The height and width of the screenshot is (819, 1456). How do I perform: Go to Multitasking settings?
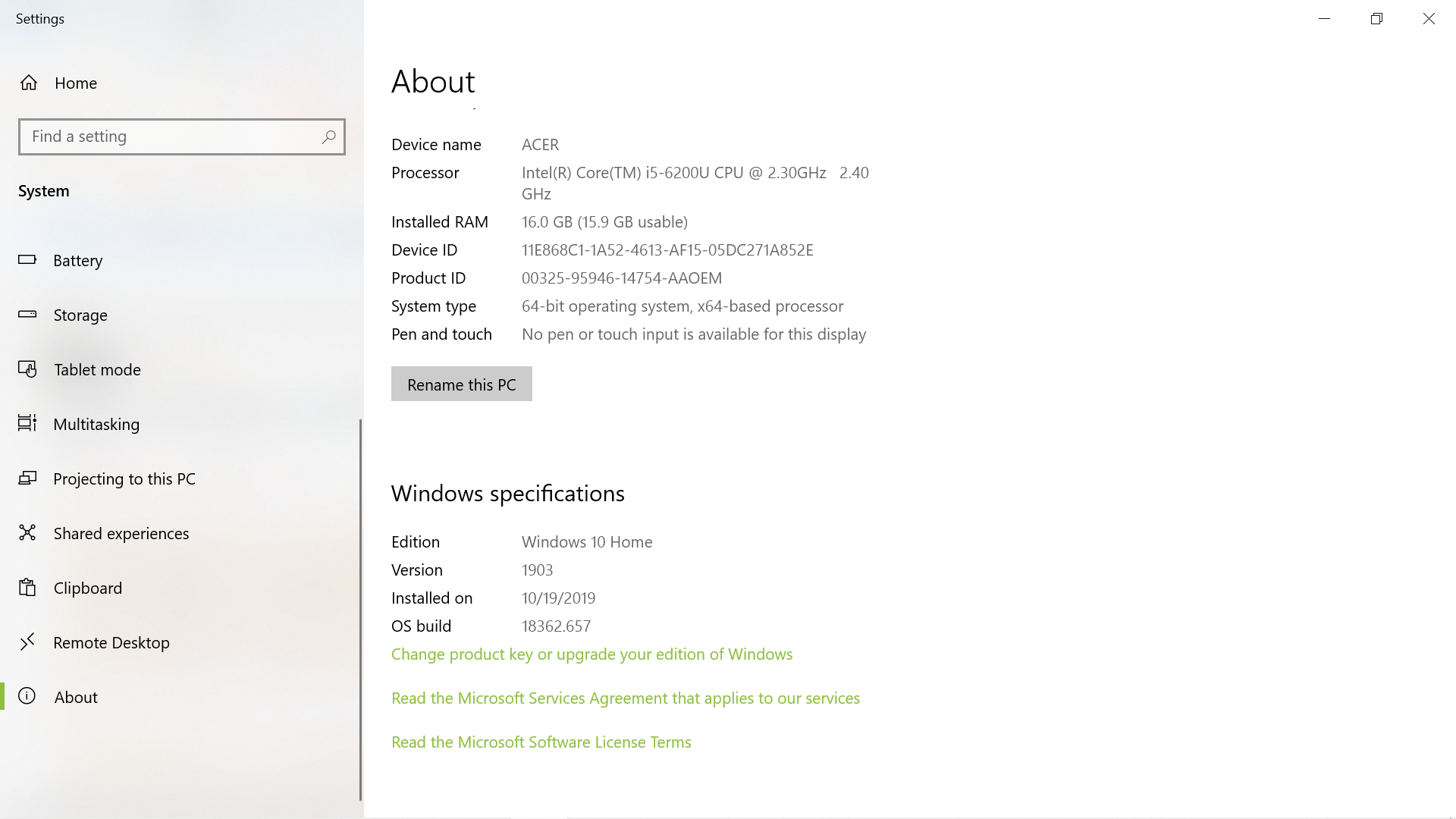(x=182, y=424)
